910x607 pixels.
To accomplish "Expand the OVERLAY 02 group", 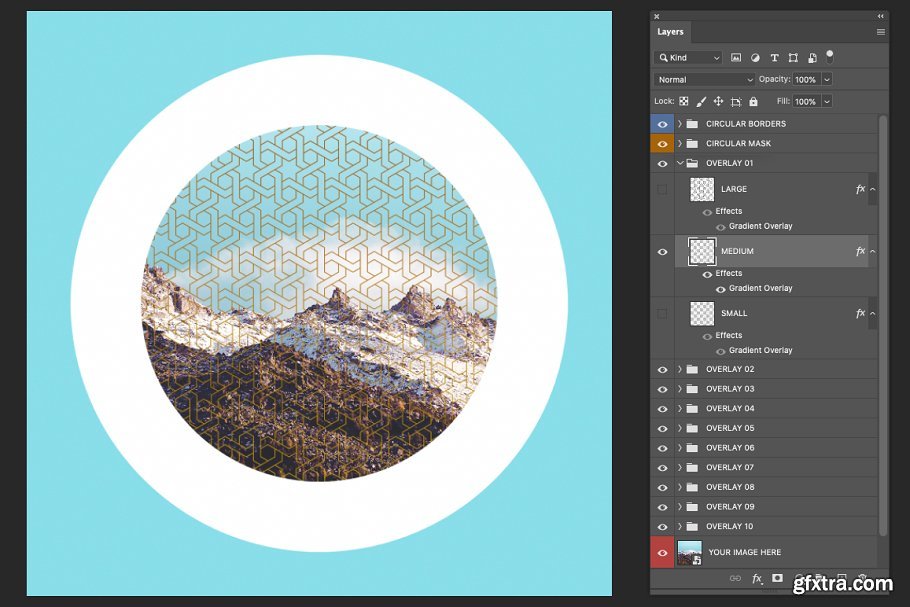I will [x=680, y=369].
